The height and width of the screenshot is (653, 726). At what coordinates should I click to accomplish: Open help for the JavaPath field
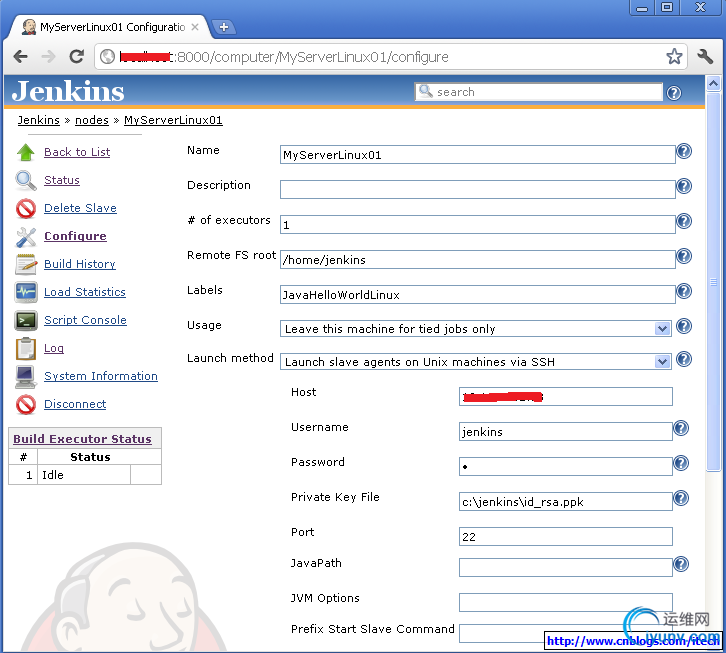click(x=681, y=564)
